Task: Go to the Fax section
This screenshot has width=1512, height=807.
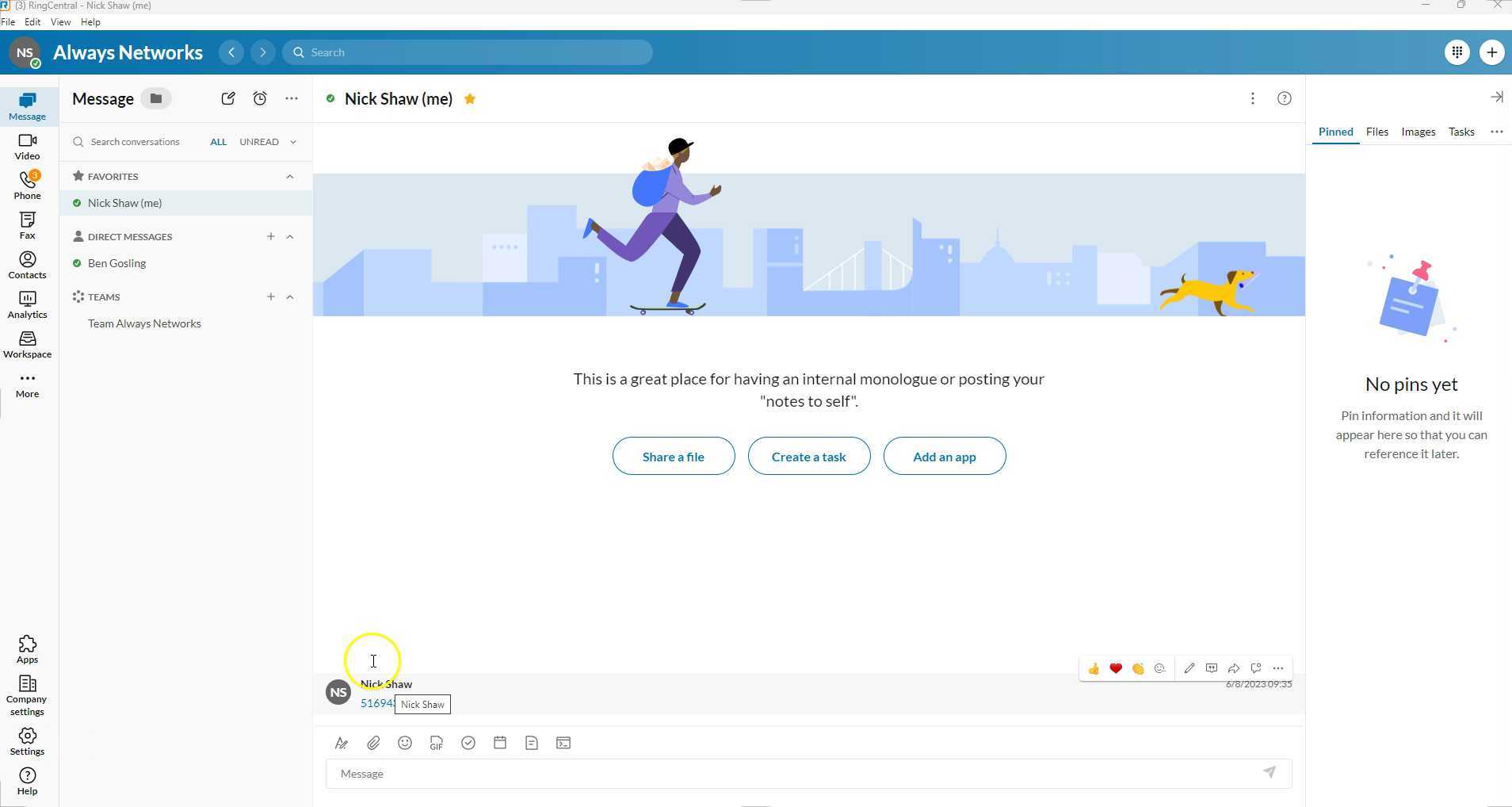Action: point(27,226)
